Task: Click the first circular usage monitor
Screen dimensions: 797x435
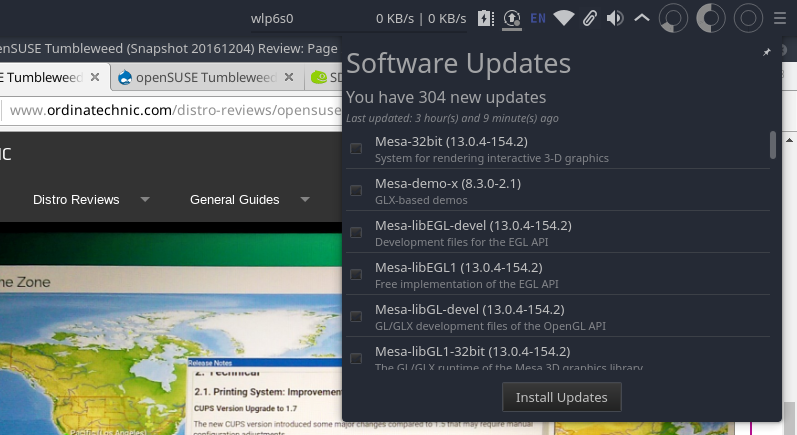Action: pyautogui.click(x=673, y=18)
